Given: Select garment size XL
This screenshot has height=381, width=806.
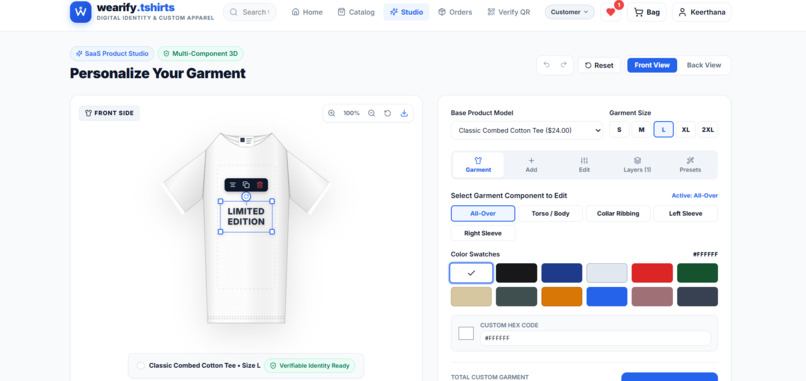Looking at the screenshot, I should [x=686, y=130].
